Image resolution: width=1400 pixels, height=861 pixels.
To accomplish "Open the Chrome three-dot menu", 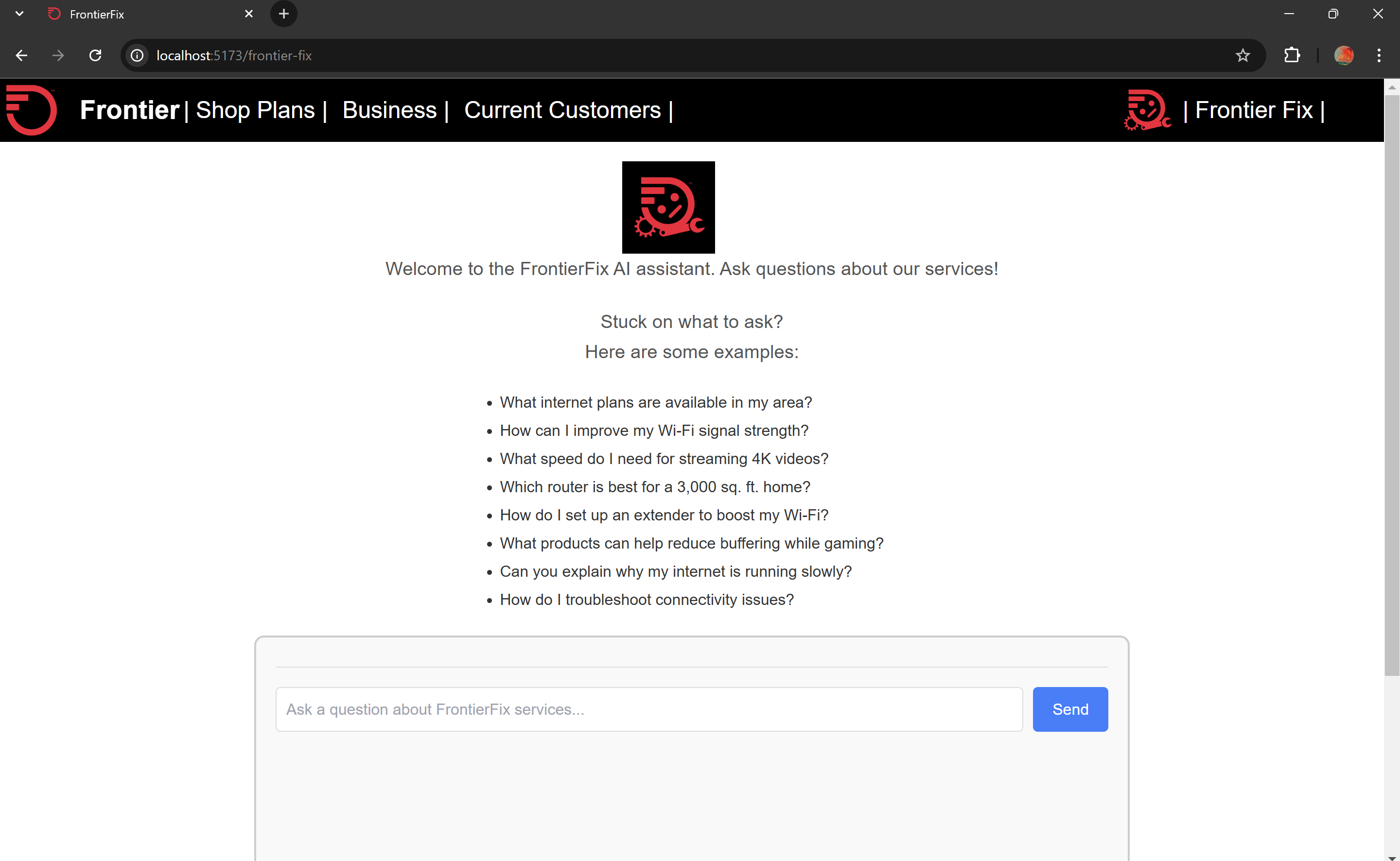I will (1378, 55).
